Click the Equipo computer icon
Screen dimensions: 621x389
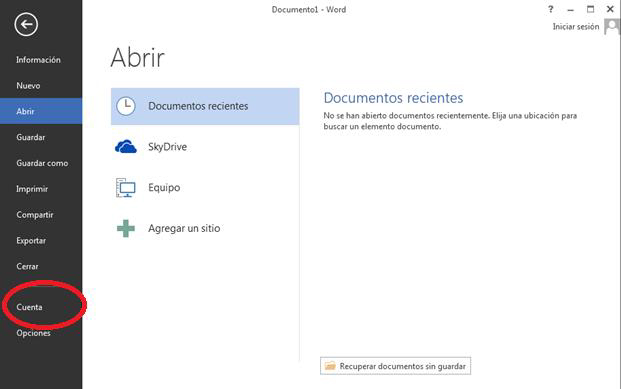126,188
